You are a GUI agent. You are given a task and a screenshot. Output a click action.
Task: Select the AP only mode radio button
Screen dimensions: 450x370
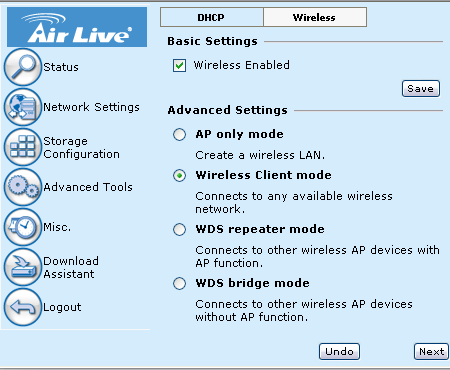click(179, 134)
